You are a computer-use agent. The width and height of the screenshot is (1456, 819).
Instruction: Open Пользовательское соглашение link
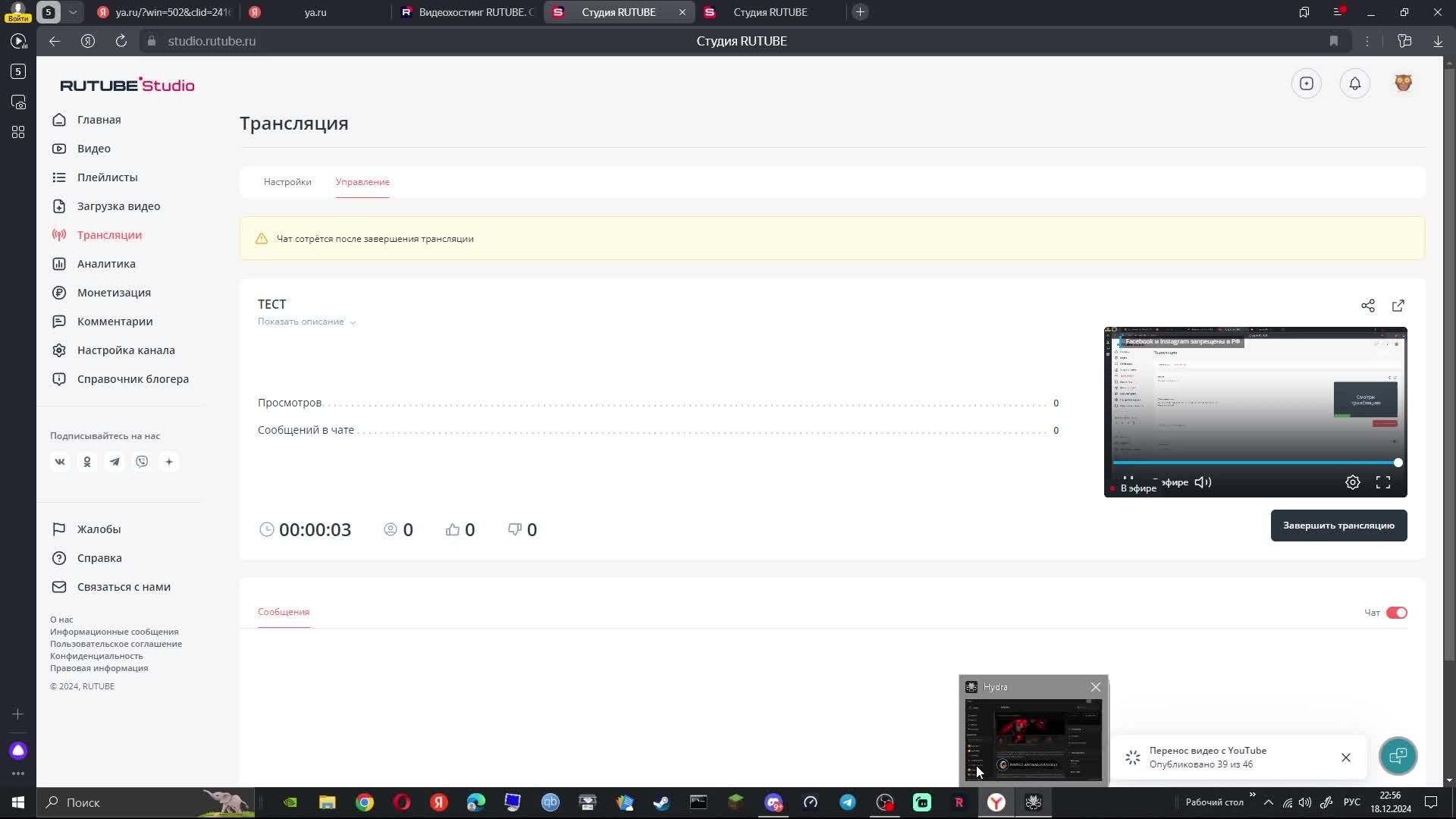[x=116, y=644]
